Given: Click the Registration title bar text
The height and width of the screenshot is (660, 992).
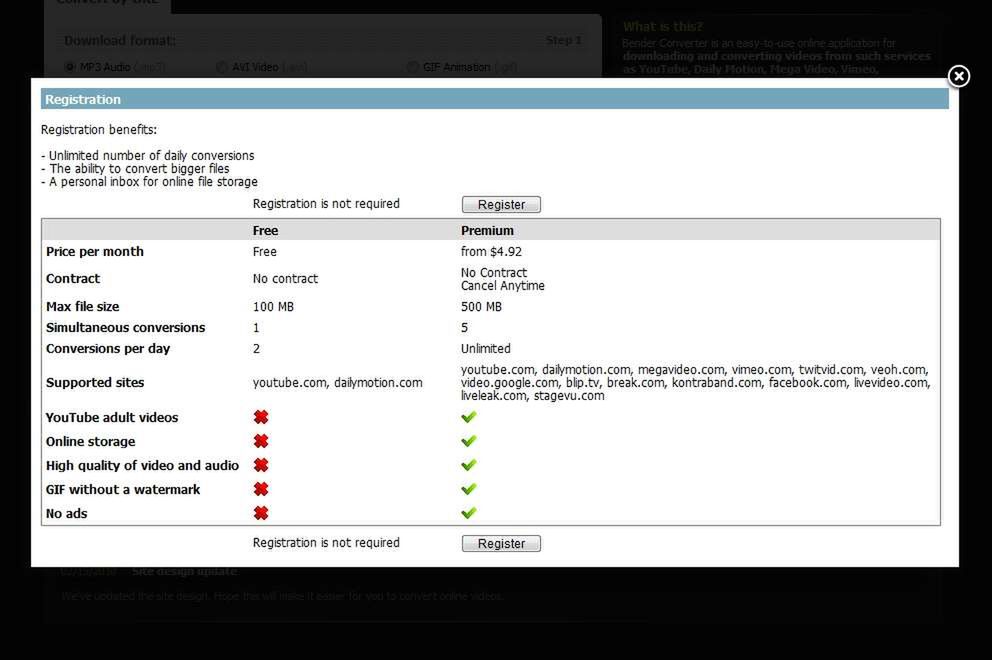Looking at the screenshot, I should 83,99.
